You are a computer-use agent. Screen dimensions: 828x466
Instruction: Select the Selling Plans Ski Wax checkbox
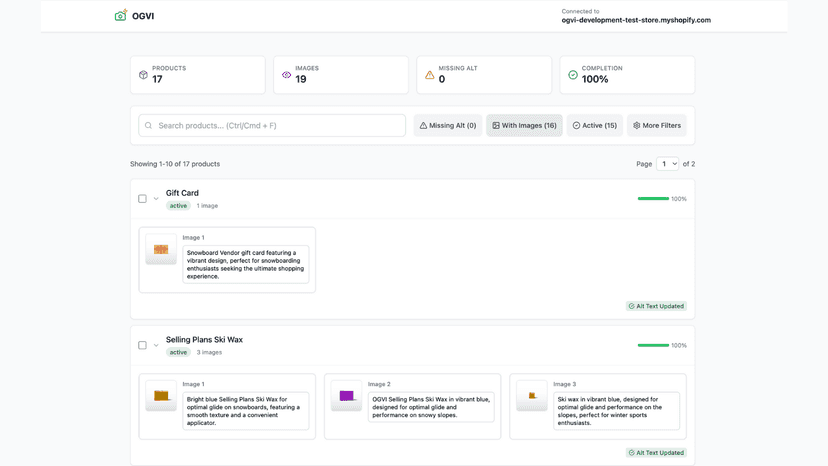tap(143, 346)
